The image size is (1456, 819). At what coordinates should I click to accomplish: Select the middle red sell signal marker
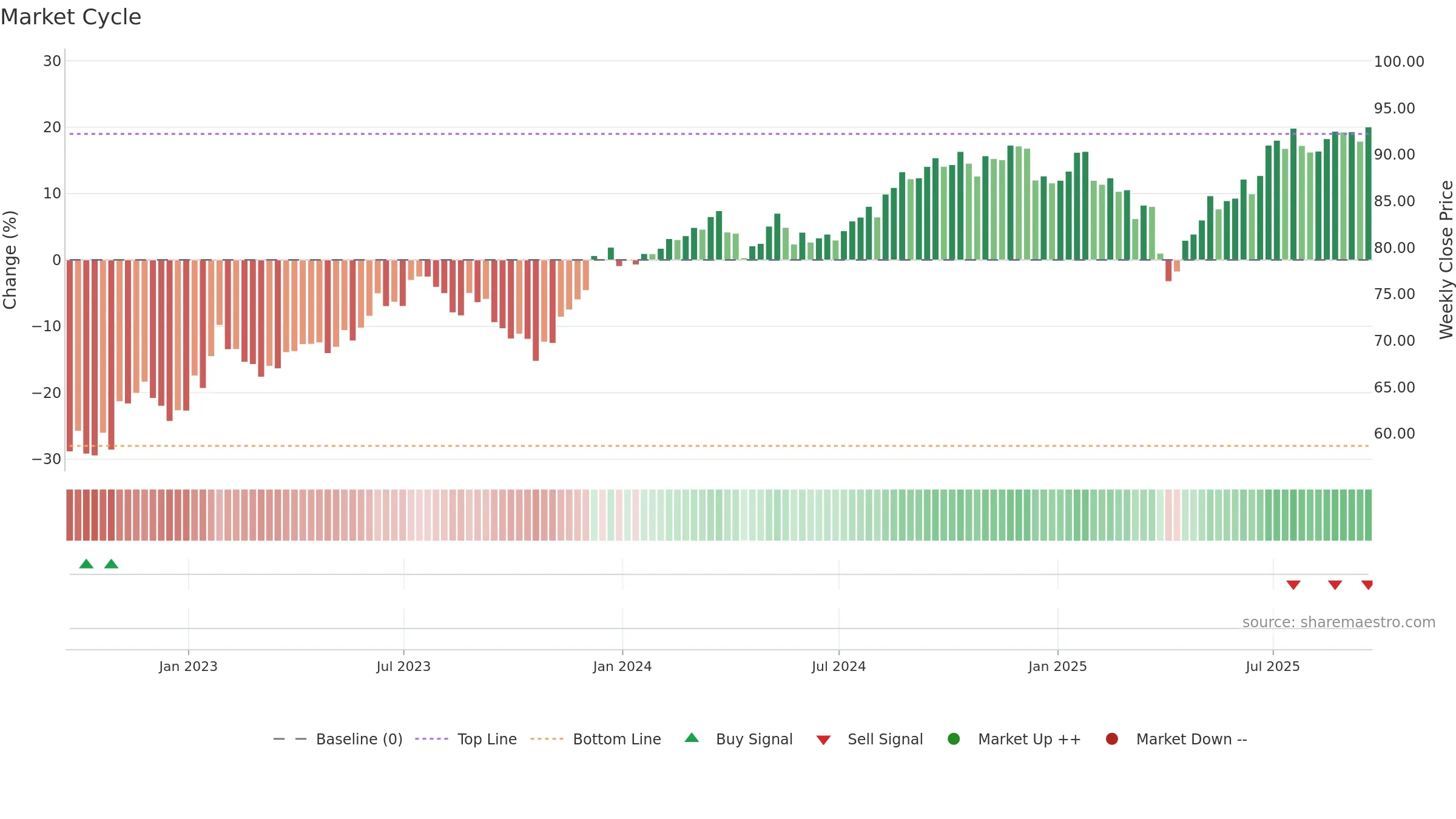point(1335,585)
